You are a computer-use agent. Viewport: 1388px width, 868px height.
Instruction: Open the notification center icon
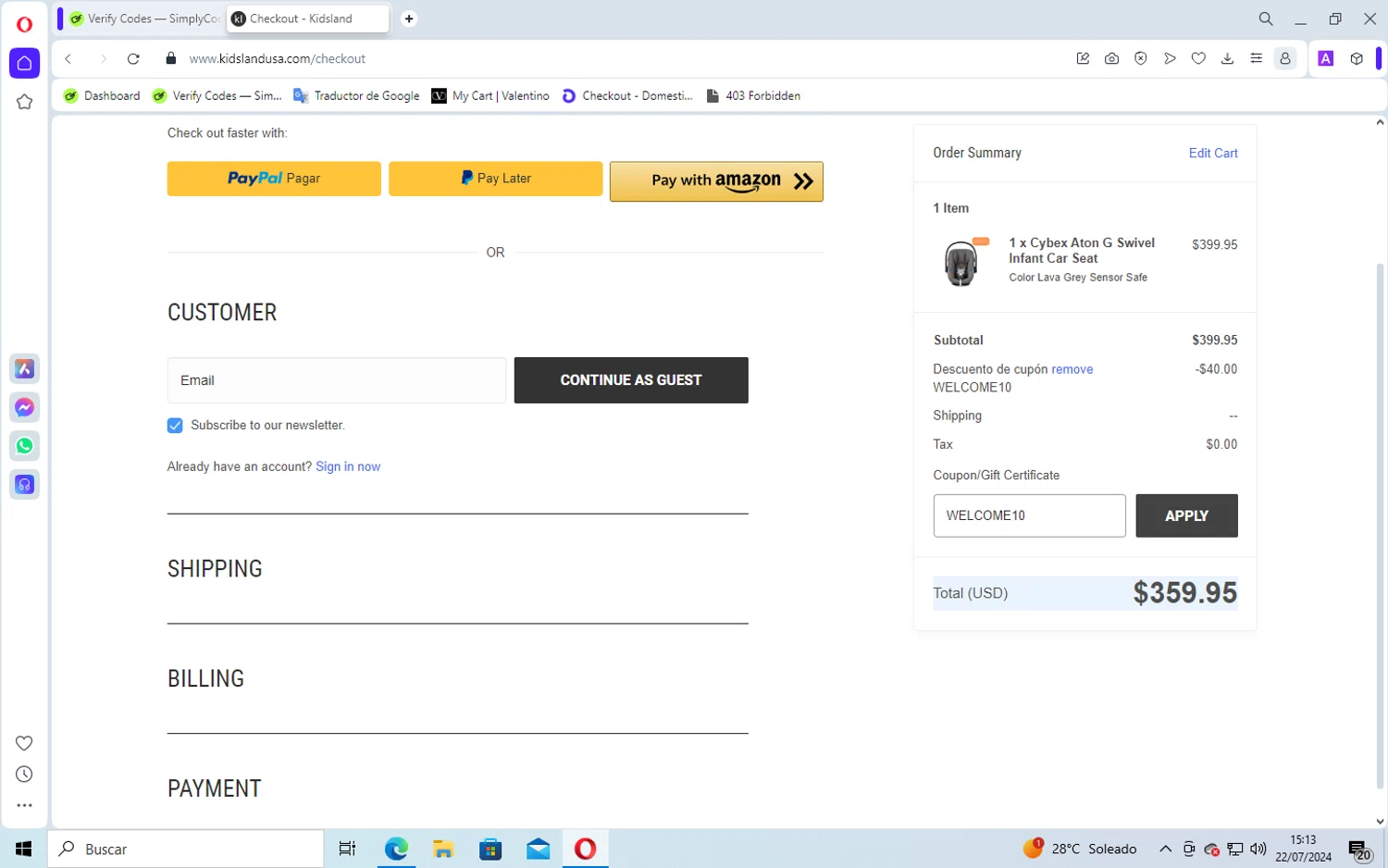tap(1360, 849)
